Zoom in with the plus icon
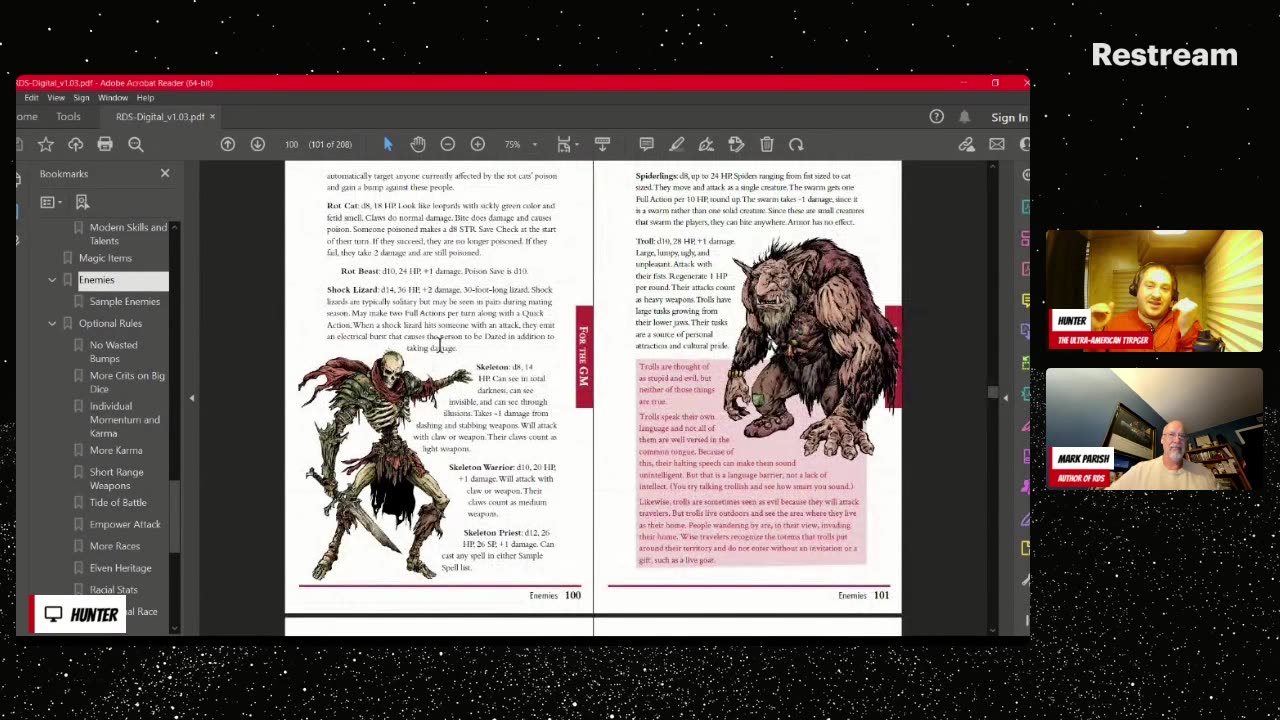1280x720 pixels. [x=478, y=144]
